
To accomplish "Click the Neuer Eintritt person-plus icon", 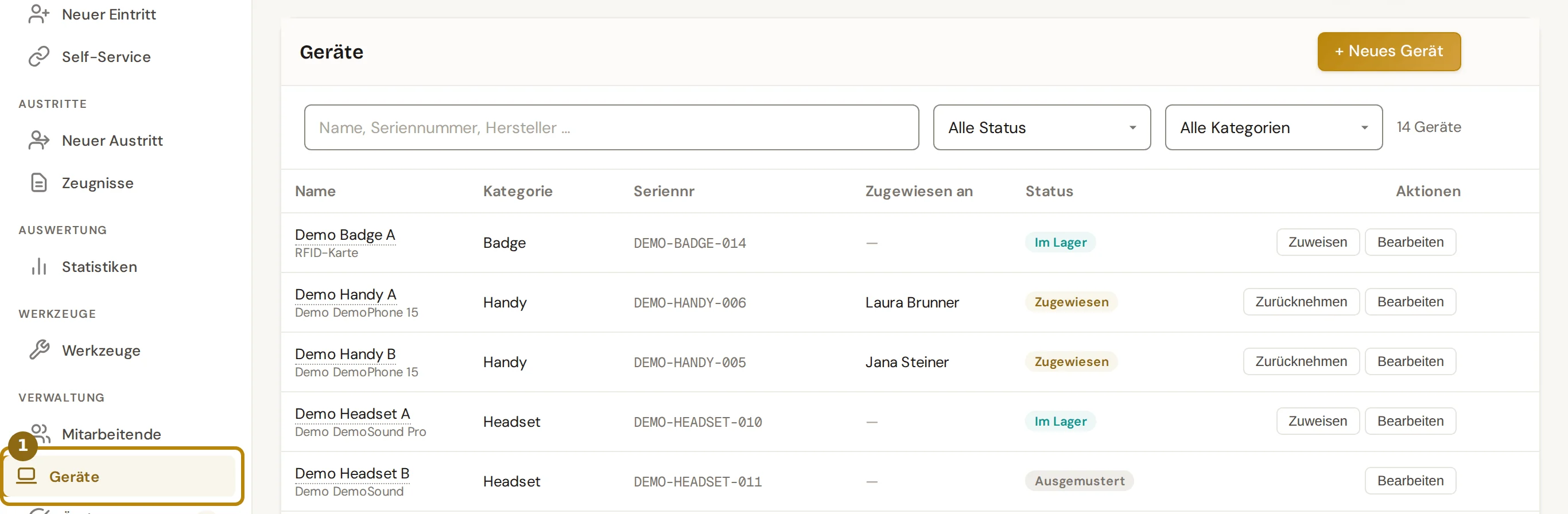I will [x=39, y=14].
